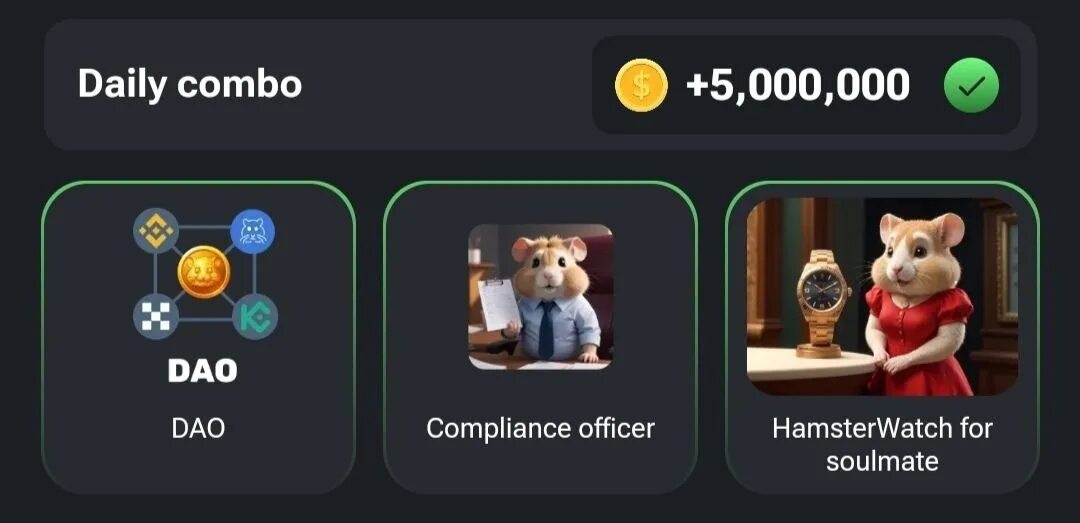Screen dimensions: 1080x523
Task: Open the DAO combo card
Action: click(198, 338)
